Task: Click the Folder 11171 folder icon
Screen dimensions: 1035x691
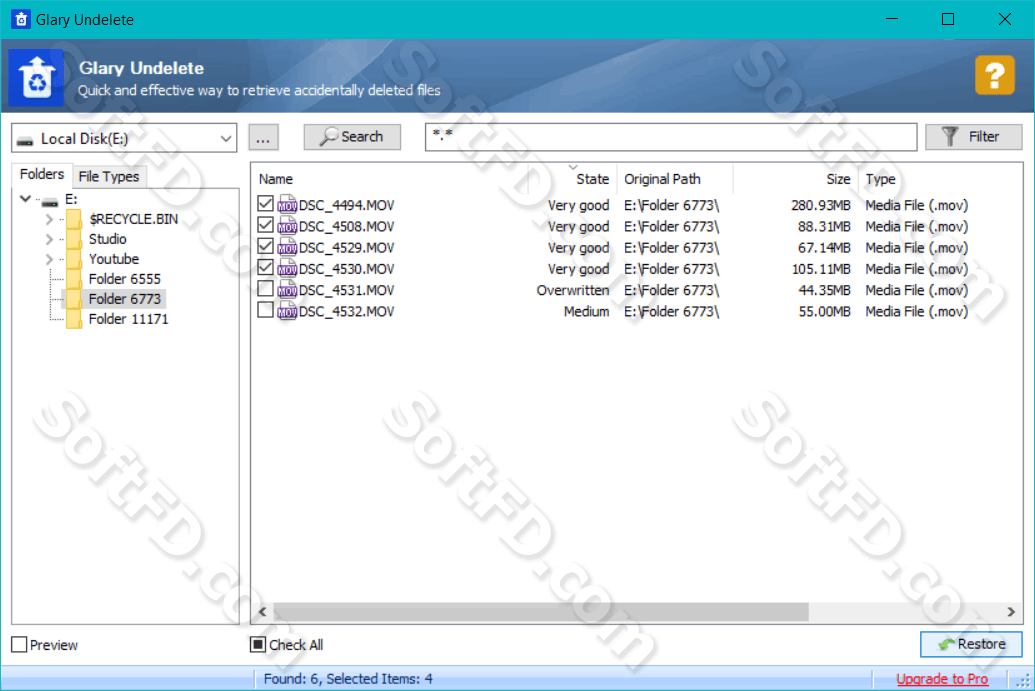Action: pos(74,319)
